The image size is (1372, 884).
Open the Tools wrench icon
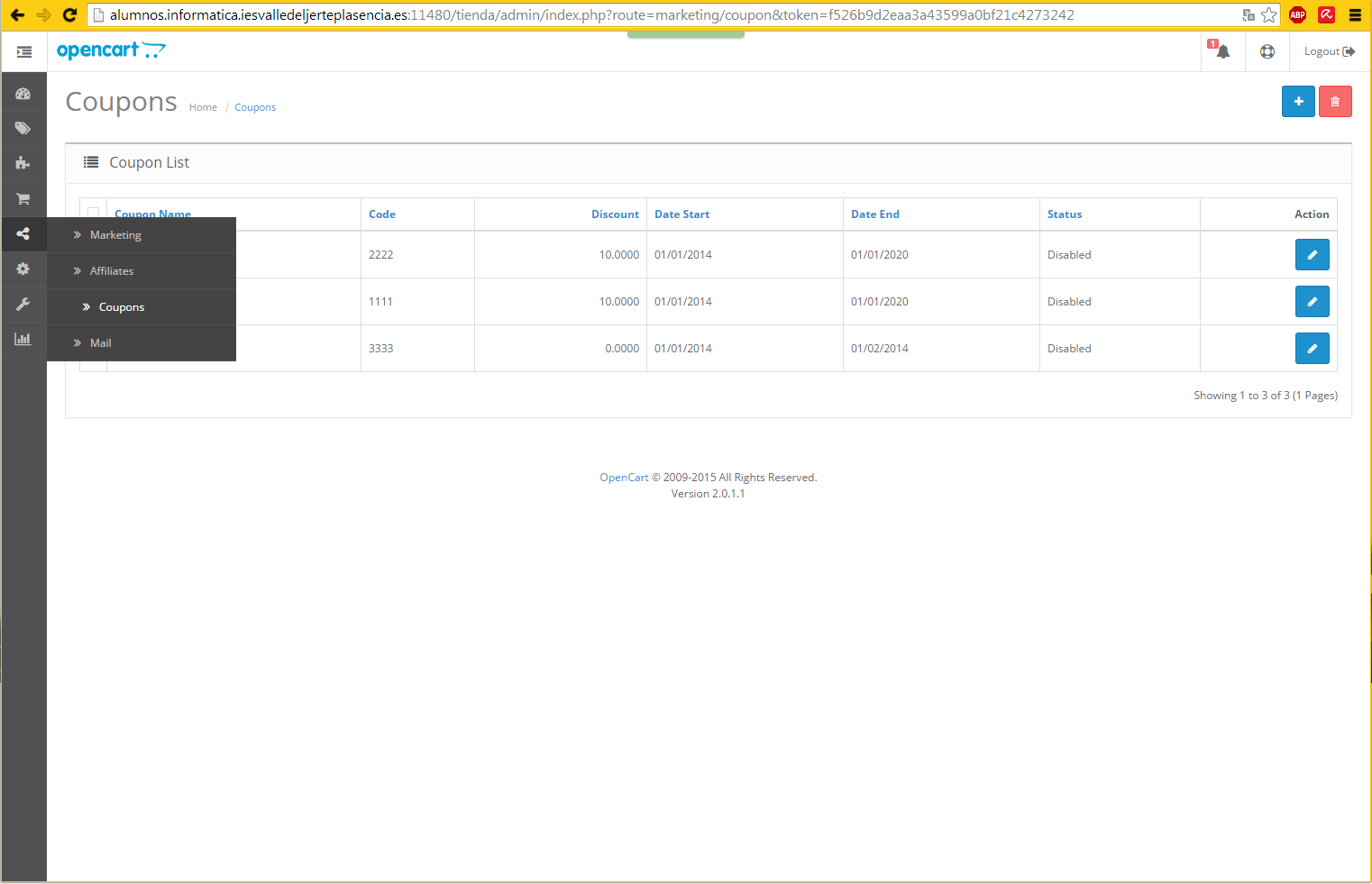point(23,305)
